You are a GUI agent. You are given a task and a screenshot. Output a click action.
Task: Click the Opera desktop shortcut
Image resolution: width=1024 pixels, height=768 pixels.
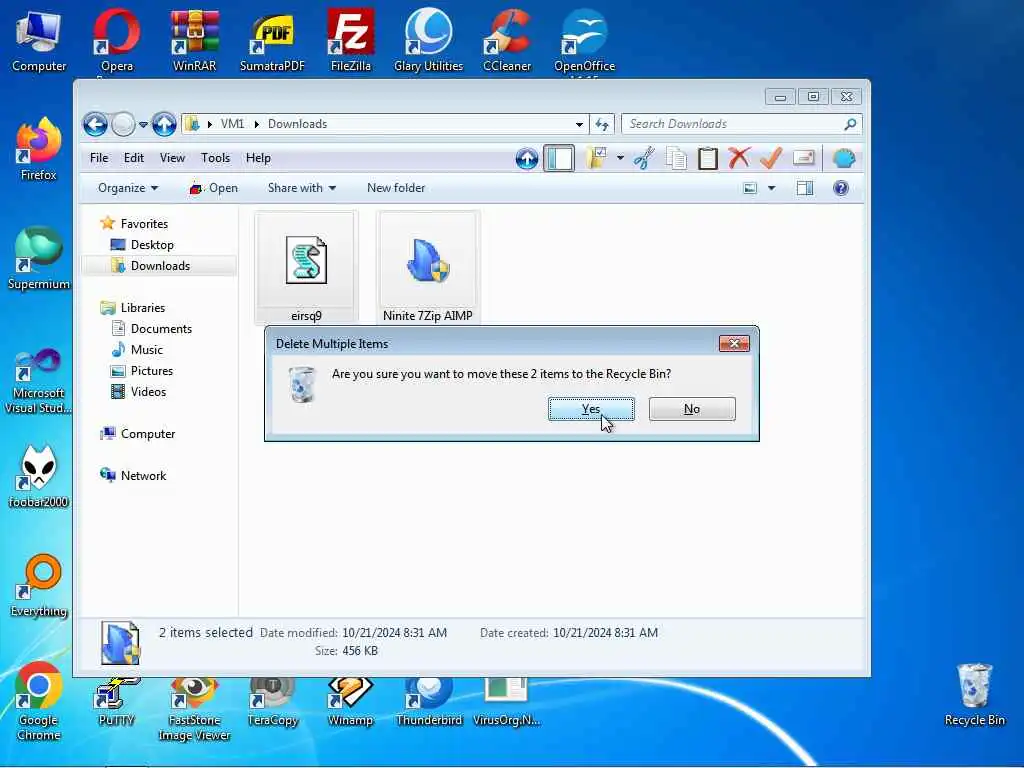pos(117,40)
